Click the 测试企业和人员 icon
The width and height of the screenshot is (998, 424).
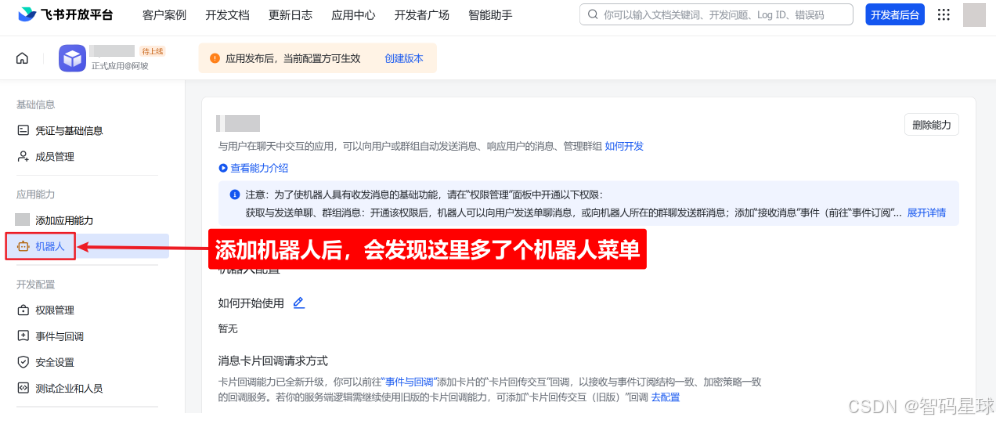(23, 388)
